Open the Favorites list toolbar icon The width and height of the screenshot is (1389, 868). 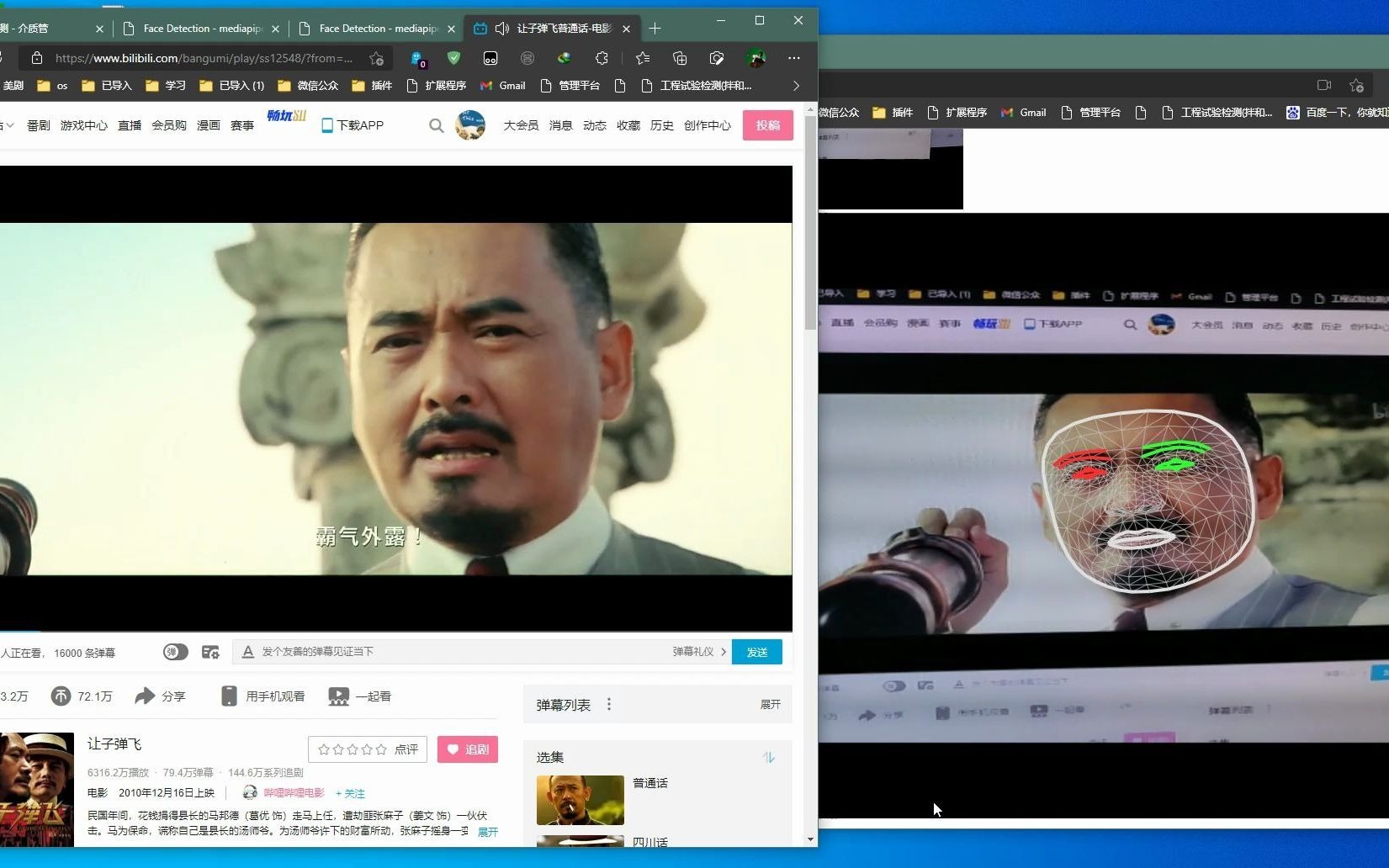[643, 58]
